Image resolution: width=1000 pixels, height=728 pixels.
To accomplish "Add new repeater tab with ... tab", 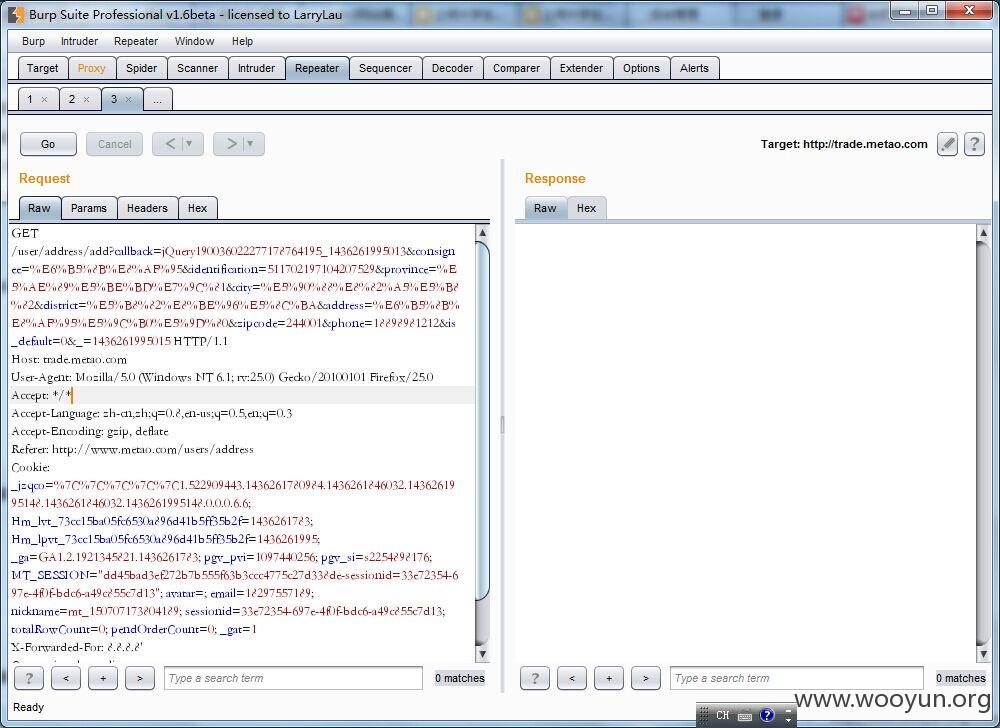I will coord(158,99).
